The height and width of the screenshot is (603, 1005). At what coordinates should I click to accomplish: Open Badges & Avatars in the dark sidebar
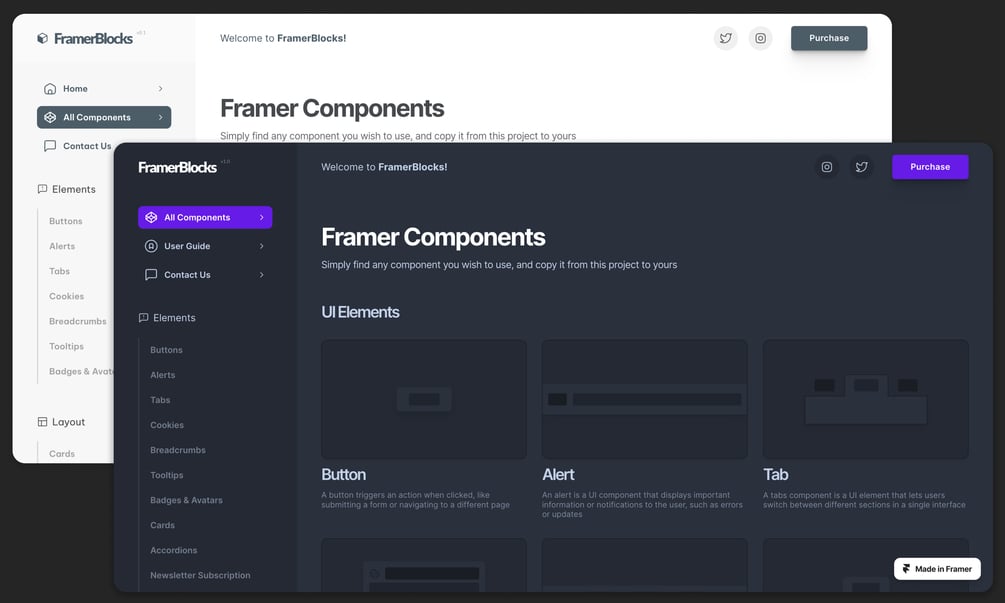[186, 500]
